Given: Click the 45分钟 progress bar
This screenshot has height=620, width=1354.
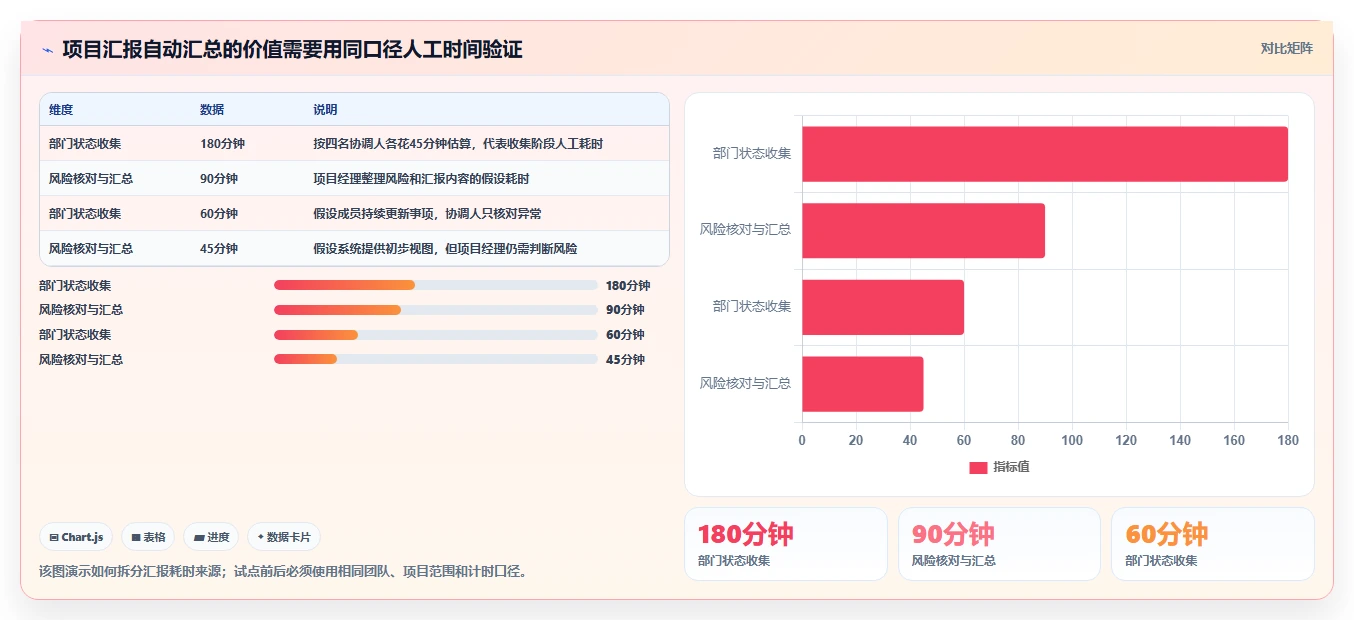Looking at the screenshot, I should [436, 359].
